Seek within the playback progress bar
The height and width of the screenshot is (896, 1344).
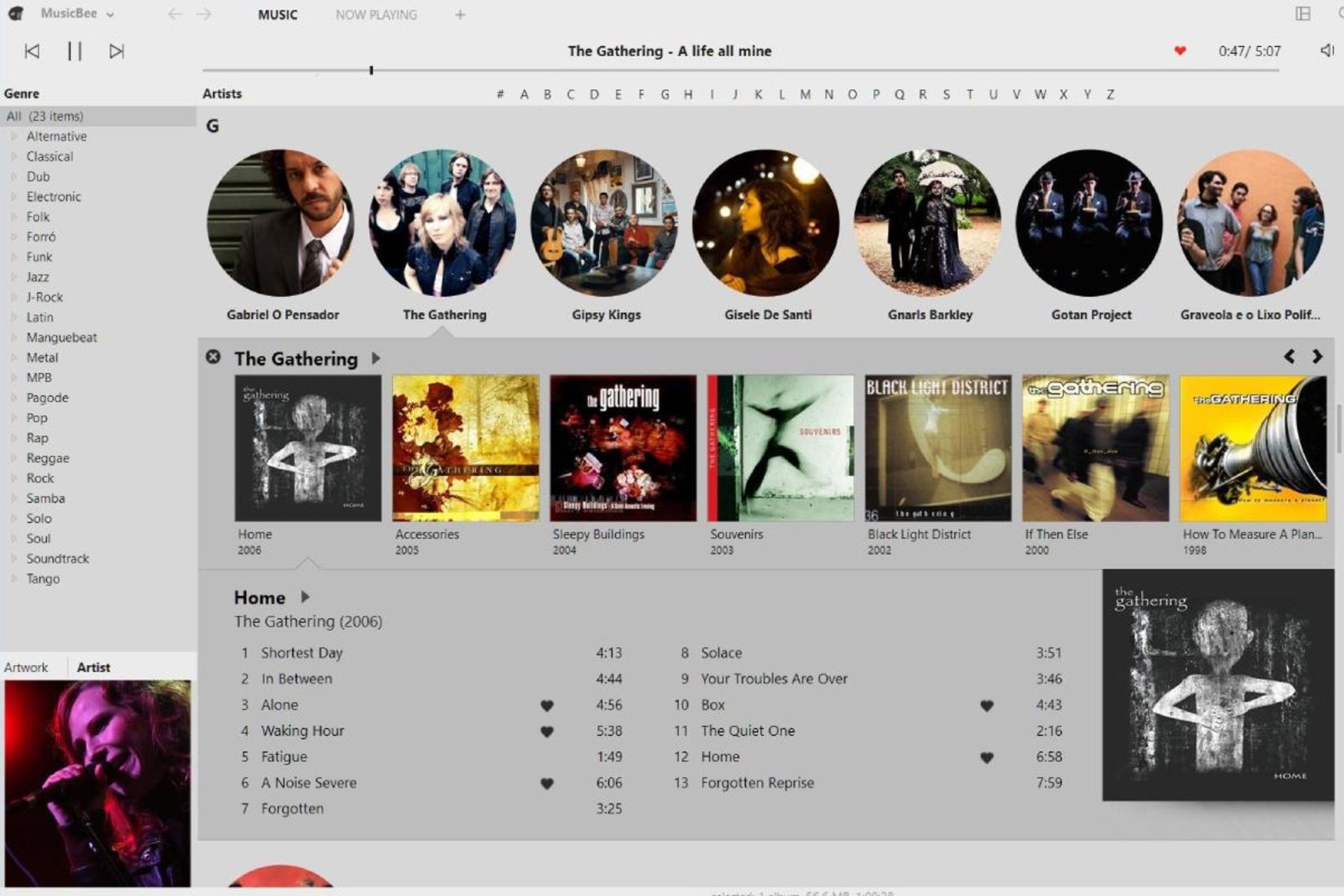pyautogui.click(x=741, y=70)
